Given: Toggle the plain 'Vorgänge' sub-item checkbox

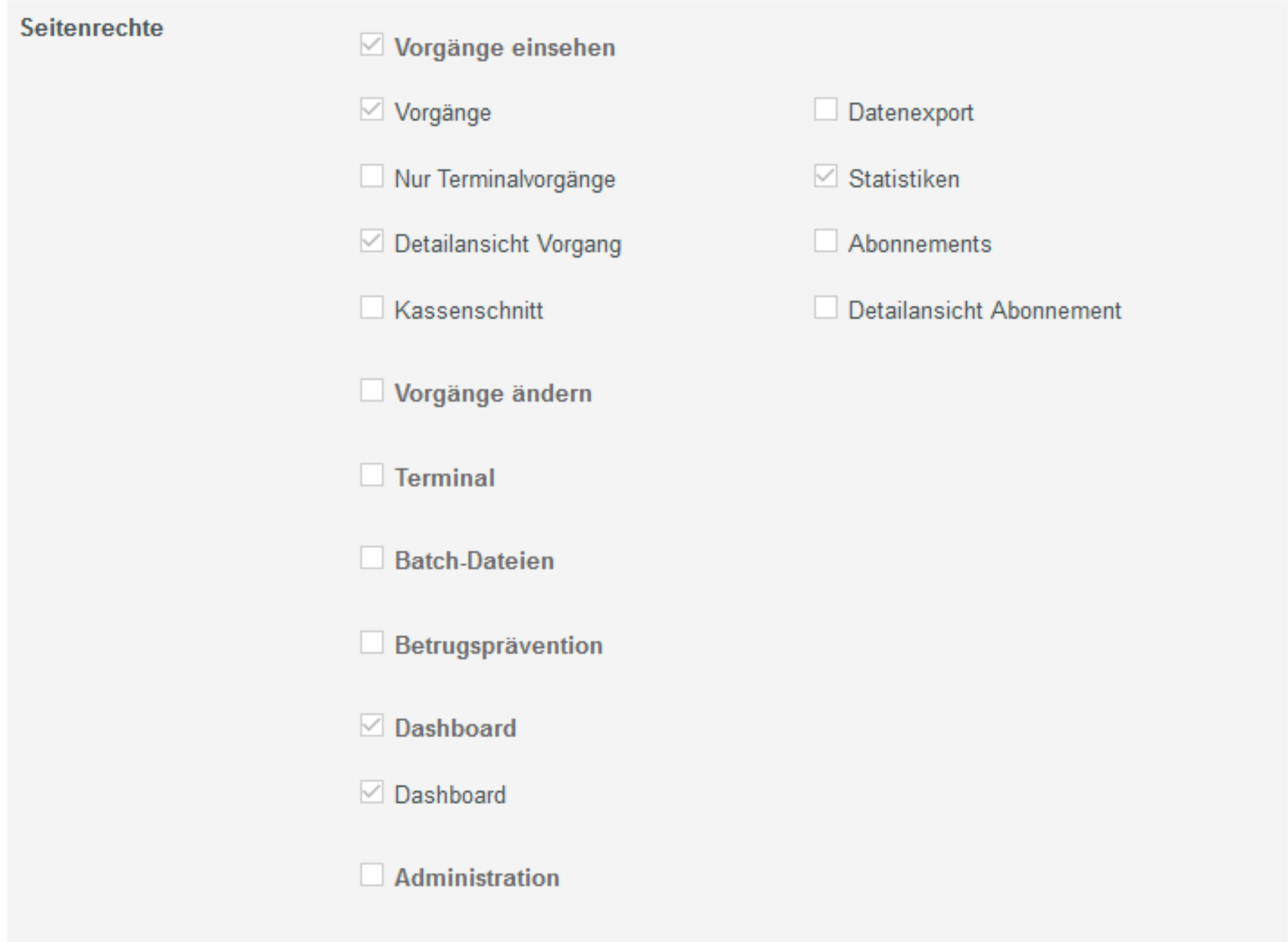Looking at the screenshot, I should click(371, 110).
